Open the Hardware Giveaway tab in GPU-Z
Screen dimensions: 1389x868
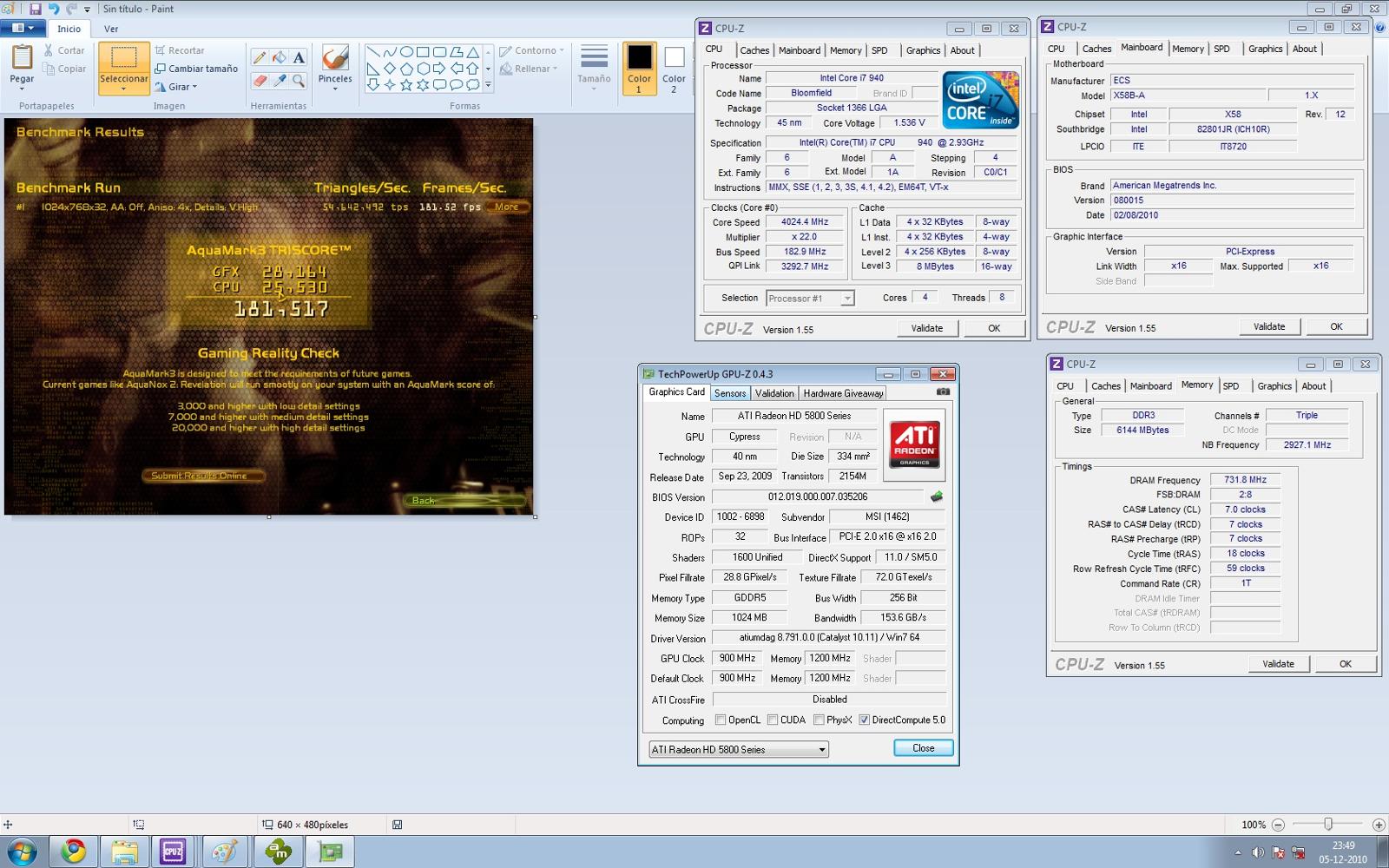[x=843, y=393]
